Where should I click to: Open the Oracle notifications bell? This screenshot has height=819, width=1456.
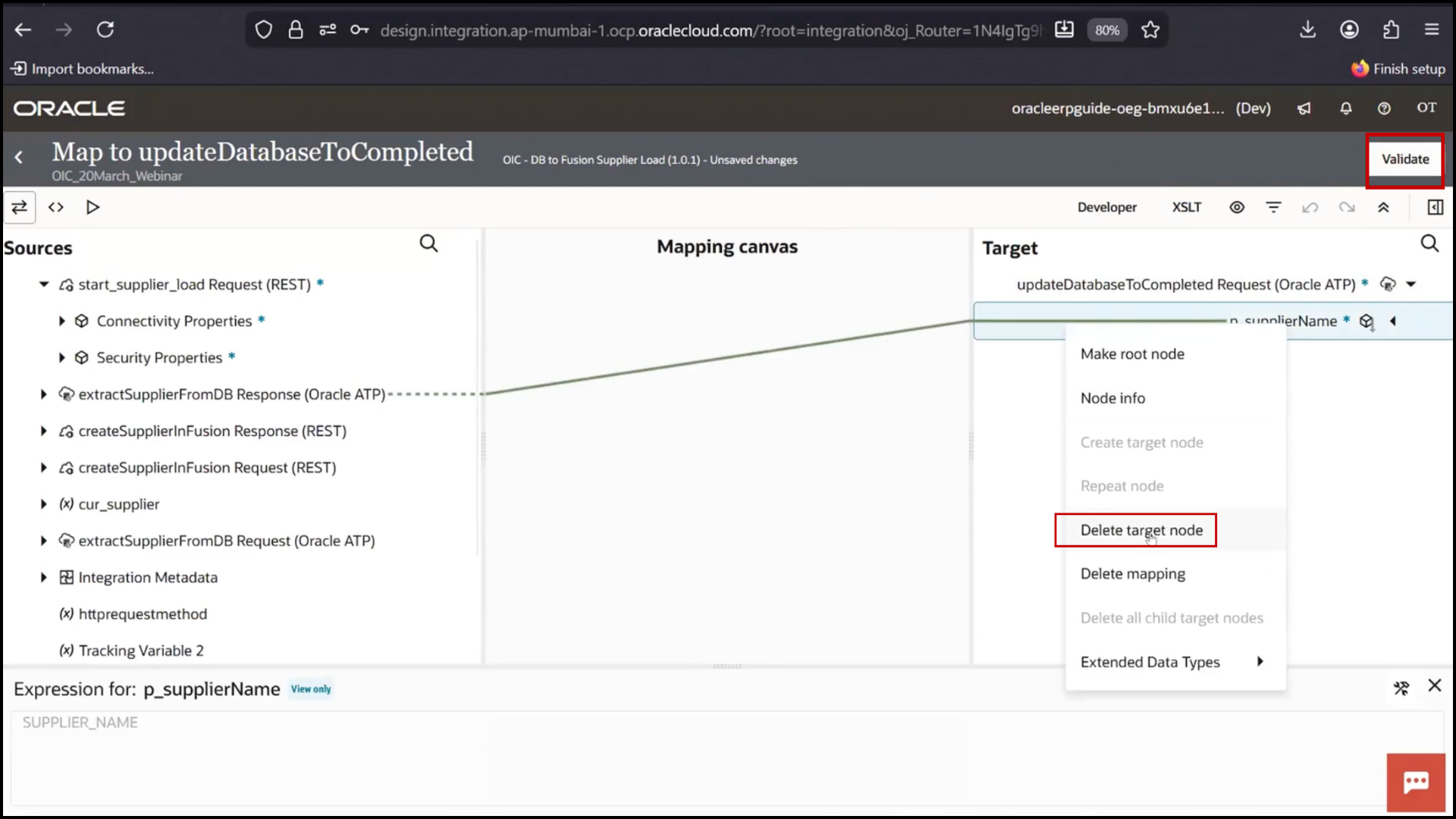click(1346, 108)
